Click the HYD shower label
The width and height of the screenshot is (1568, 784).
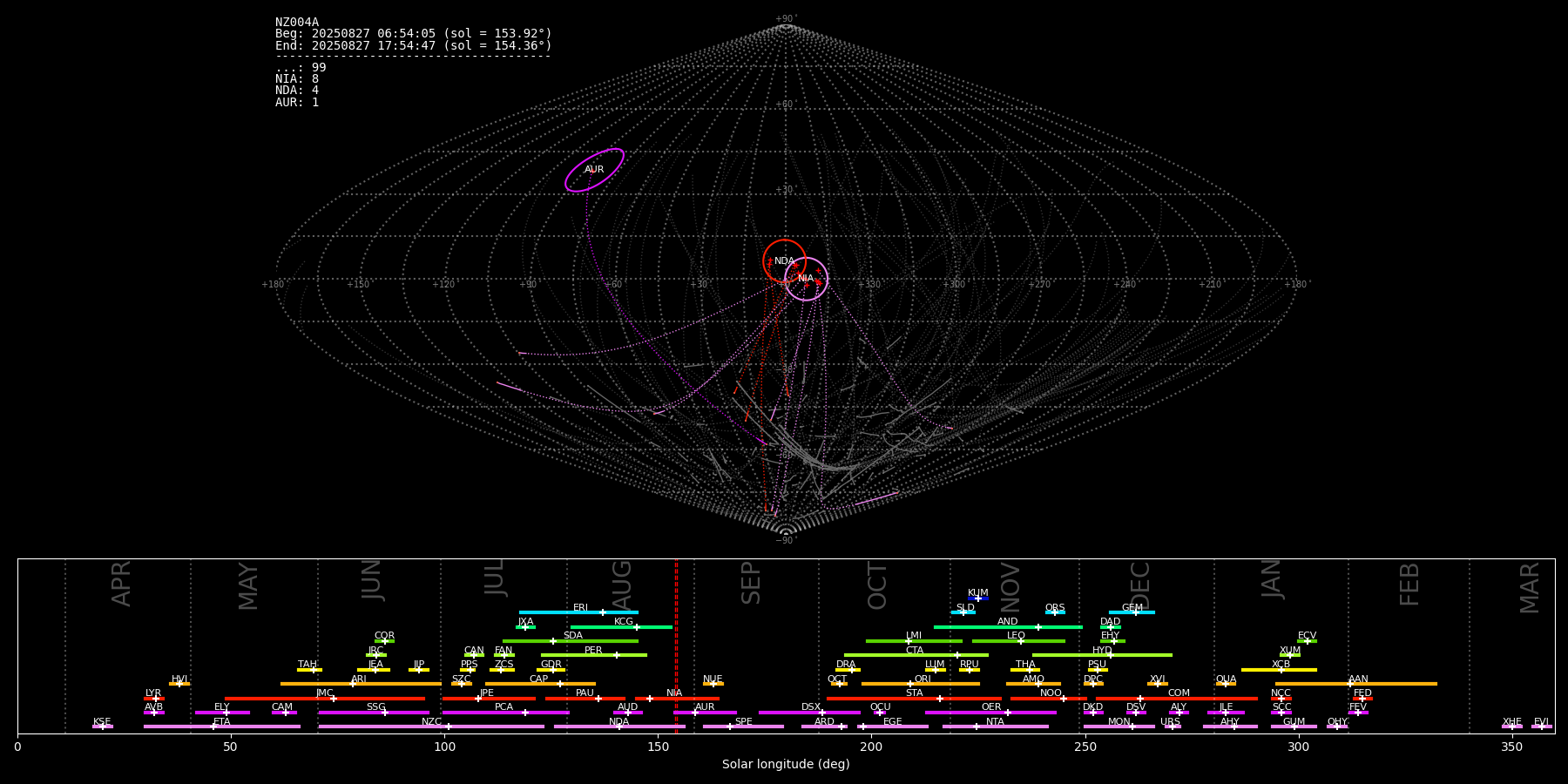(1102, 651)
